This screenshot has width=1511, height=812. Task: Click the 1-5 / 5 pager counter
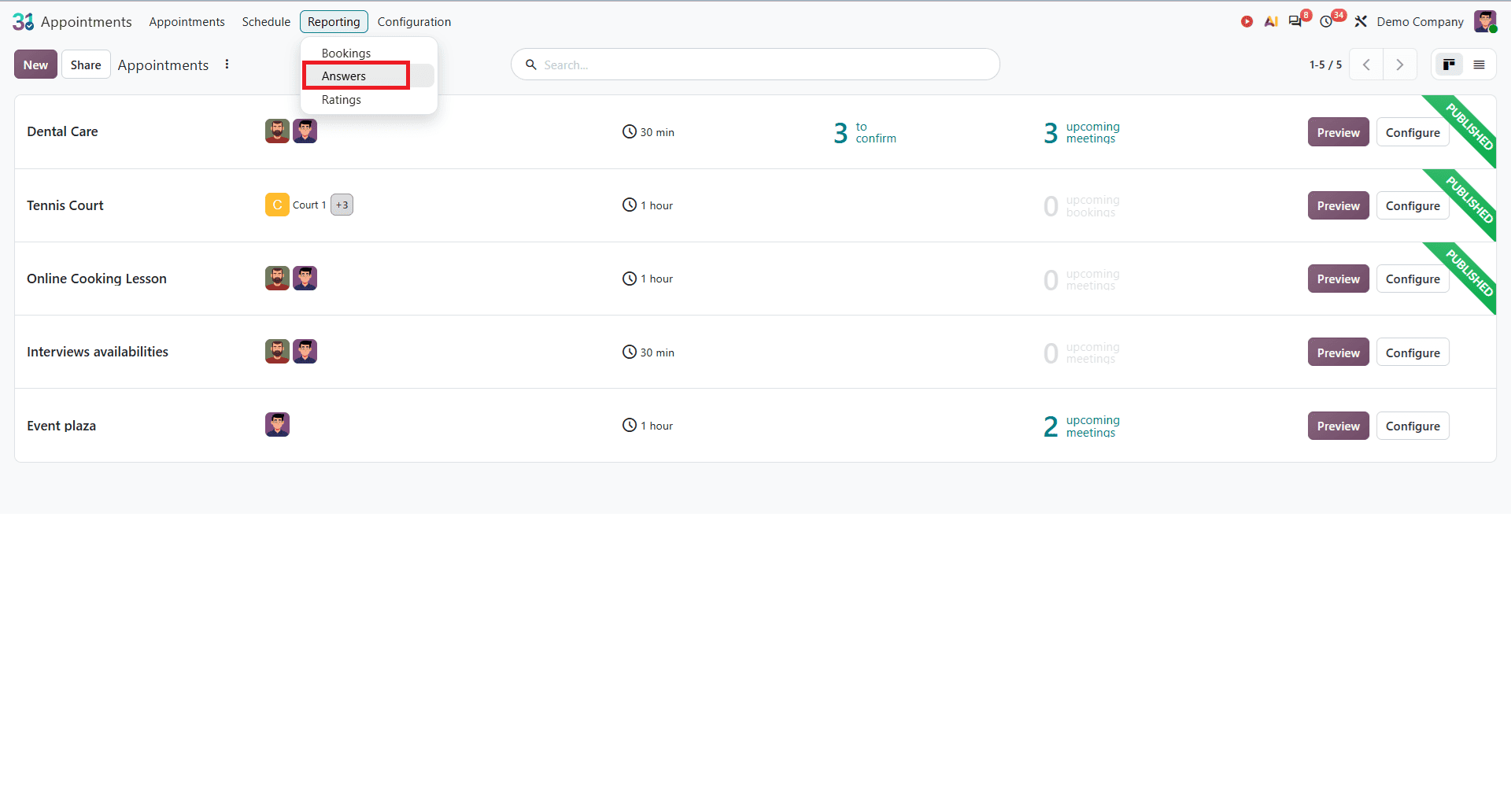(1325, 65)
